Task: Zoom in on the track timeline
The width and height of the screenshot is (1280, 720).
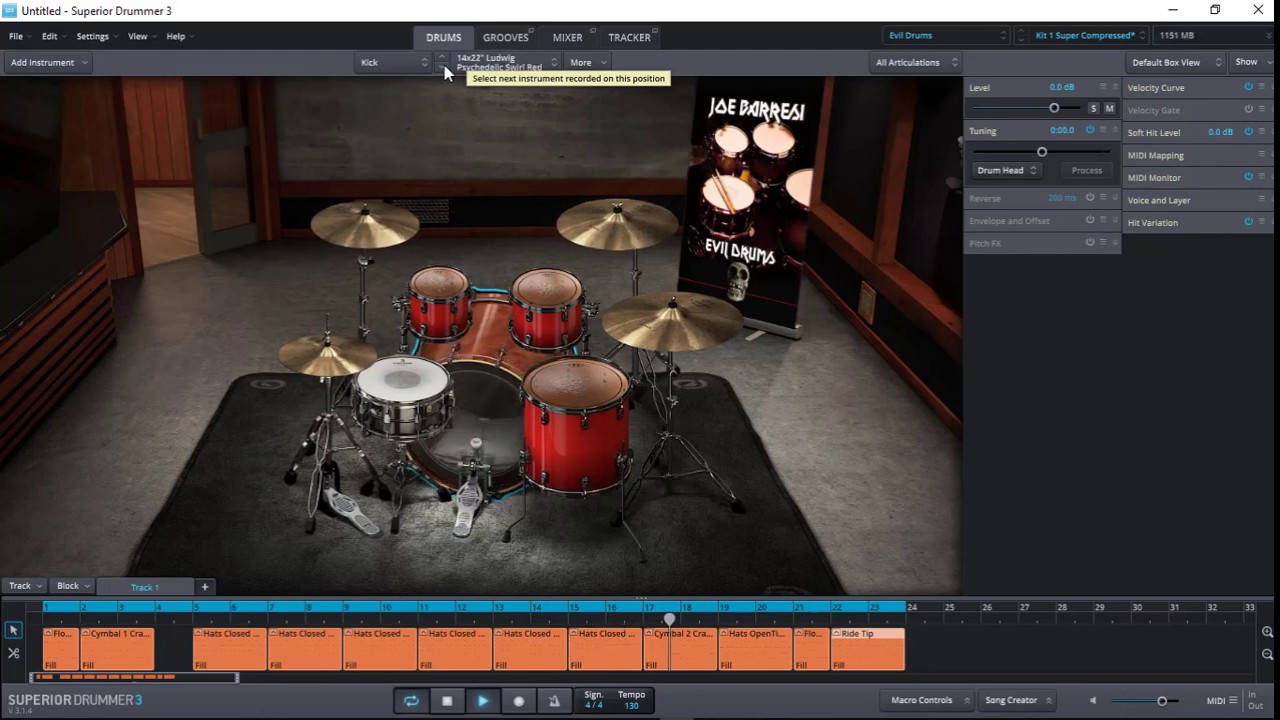Action: point(1267,632)
